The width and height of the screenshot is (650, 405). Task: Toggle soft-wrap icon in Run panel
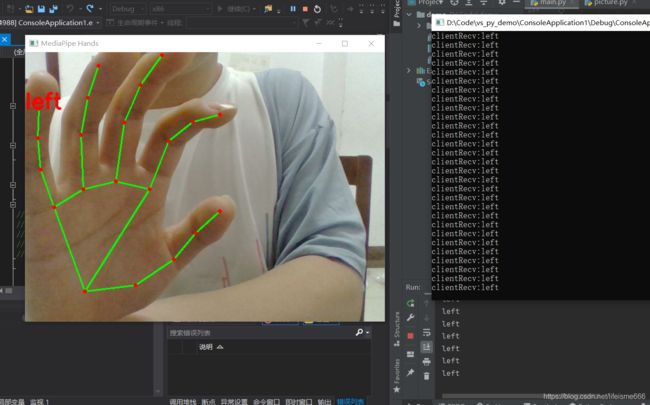click(426, 332)
